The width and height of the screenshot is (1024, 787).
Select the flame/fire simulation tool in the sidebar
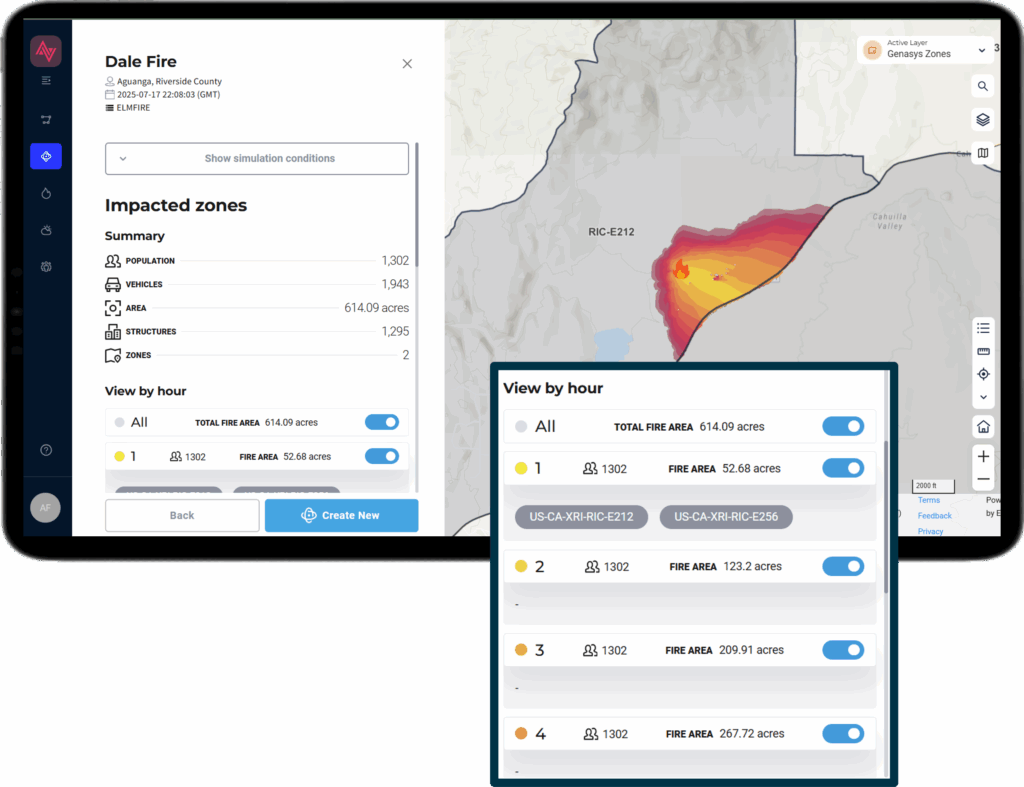pos(46,193)
